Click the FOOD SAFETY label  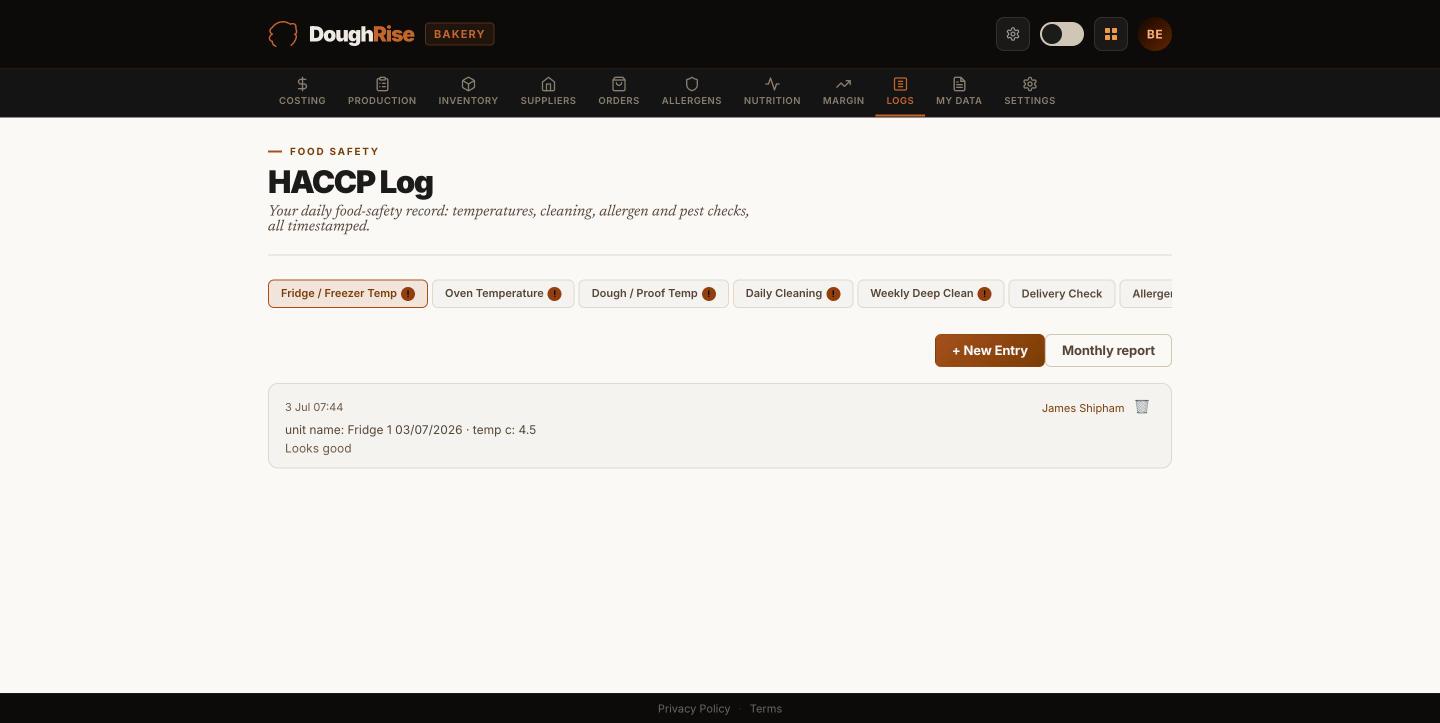pyautogui.click(x=334, y=152)
